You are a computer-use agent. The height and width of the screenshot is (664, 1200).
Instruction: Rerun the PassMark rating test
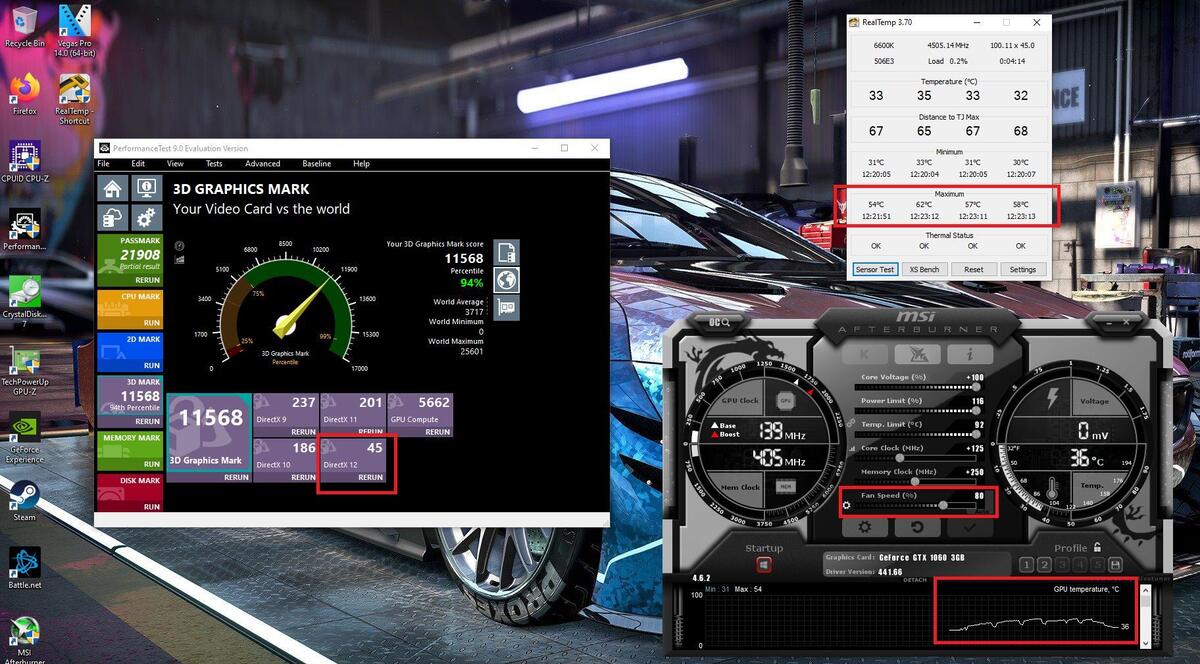(x=146, y=280)
